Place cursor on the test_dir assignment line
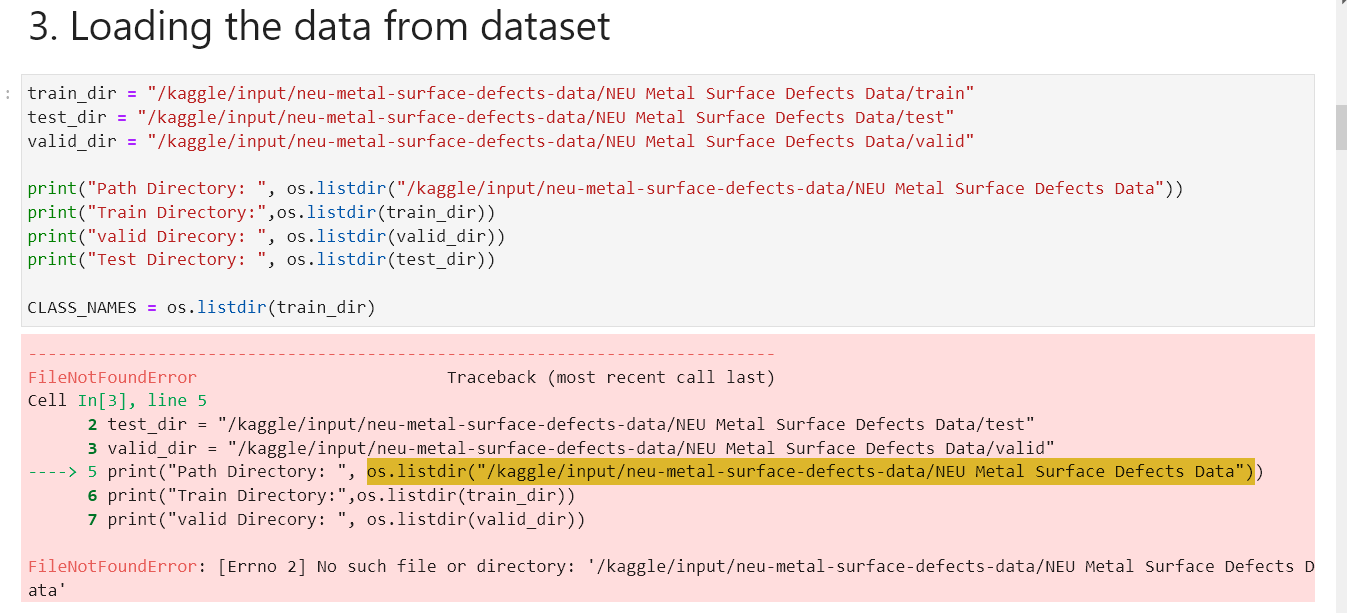 pos(490,118)
